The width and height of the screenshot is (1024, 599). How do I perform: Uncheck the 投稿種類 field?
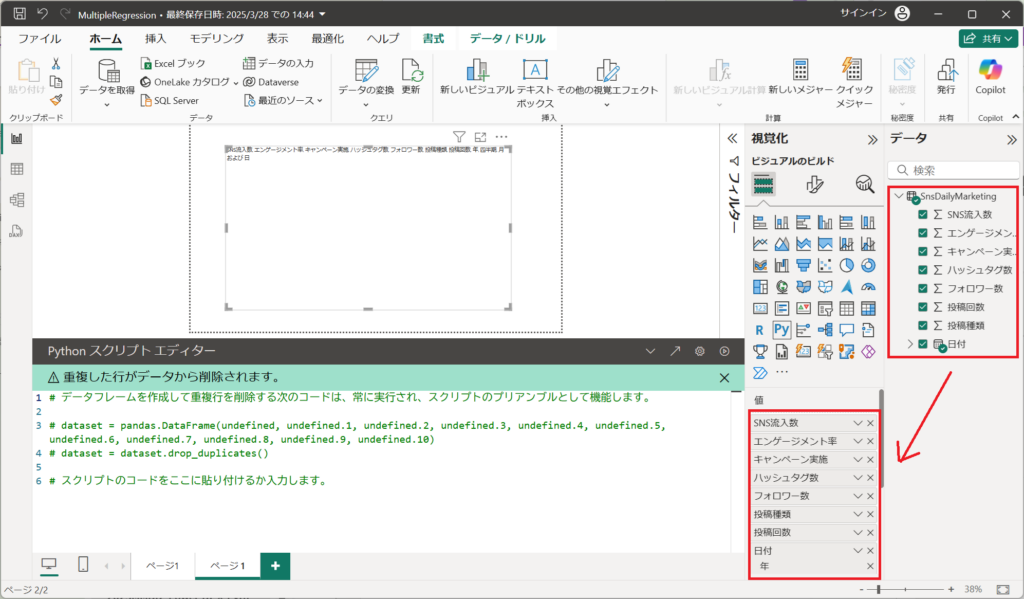tap(923, 325)
